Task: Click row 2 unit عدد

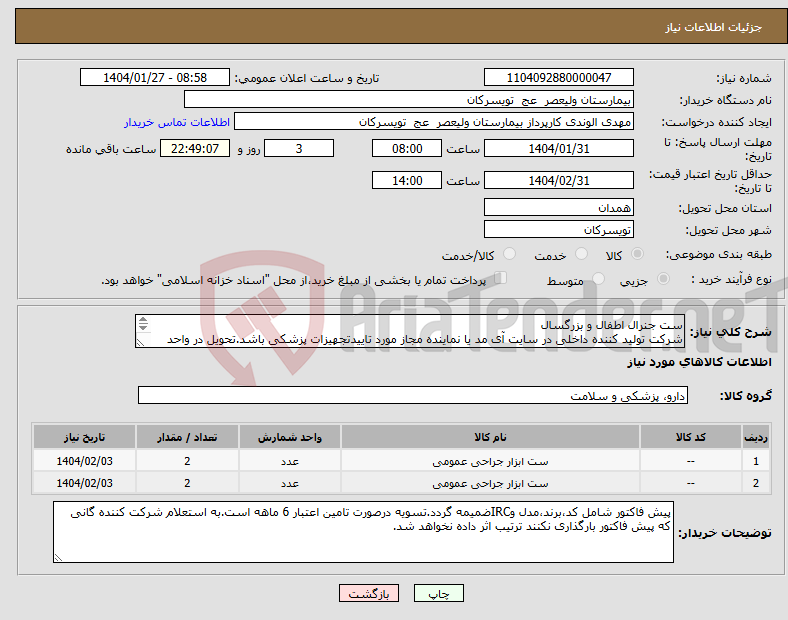Action: coord(290,483)
